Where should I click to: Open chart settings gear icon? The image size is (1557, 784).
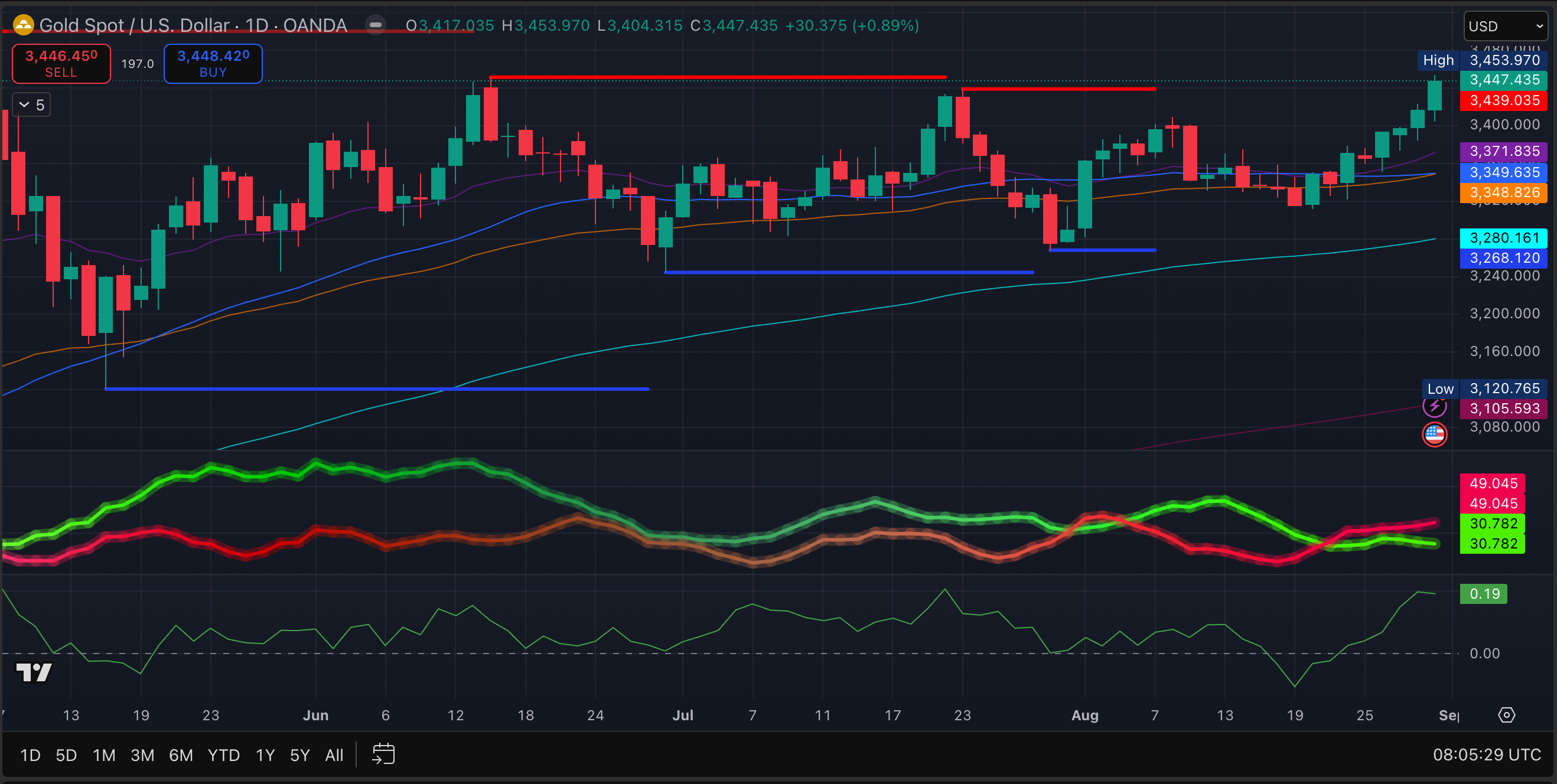pos(1506,715)
